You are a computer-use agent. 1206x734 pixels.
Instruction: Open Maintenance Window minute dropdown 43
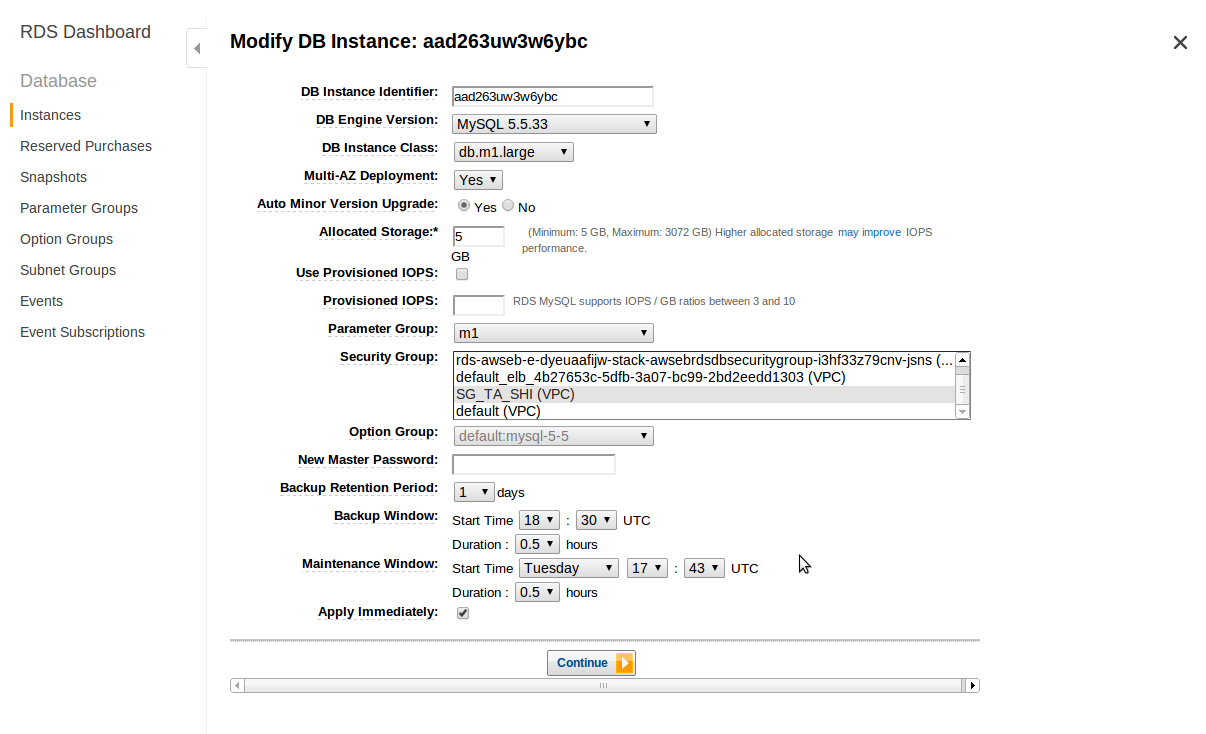(x=704, y=568)
